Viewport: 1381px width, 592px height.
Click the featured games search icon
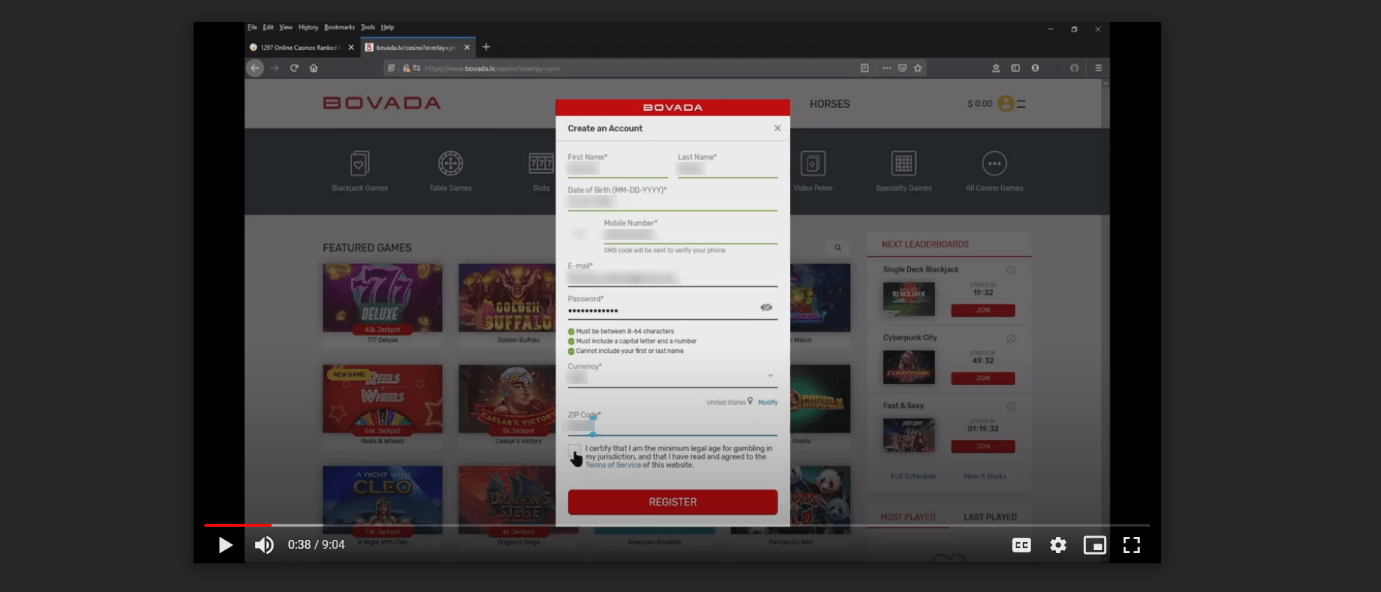(838, 248)
